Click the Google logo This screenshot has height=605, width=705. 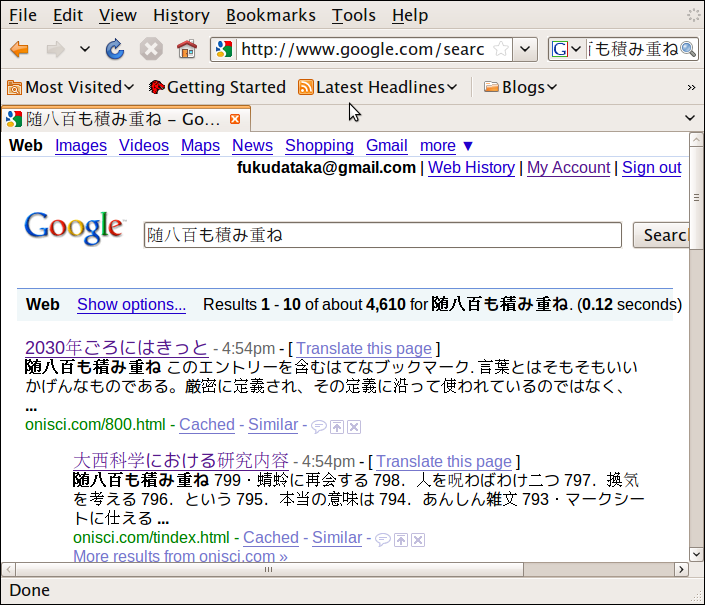click(74, 228)
